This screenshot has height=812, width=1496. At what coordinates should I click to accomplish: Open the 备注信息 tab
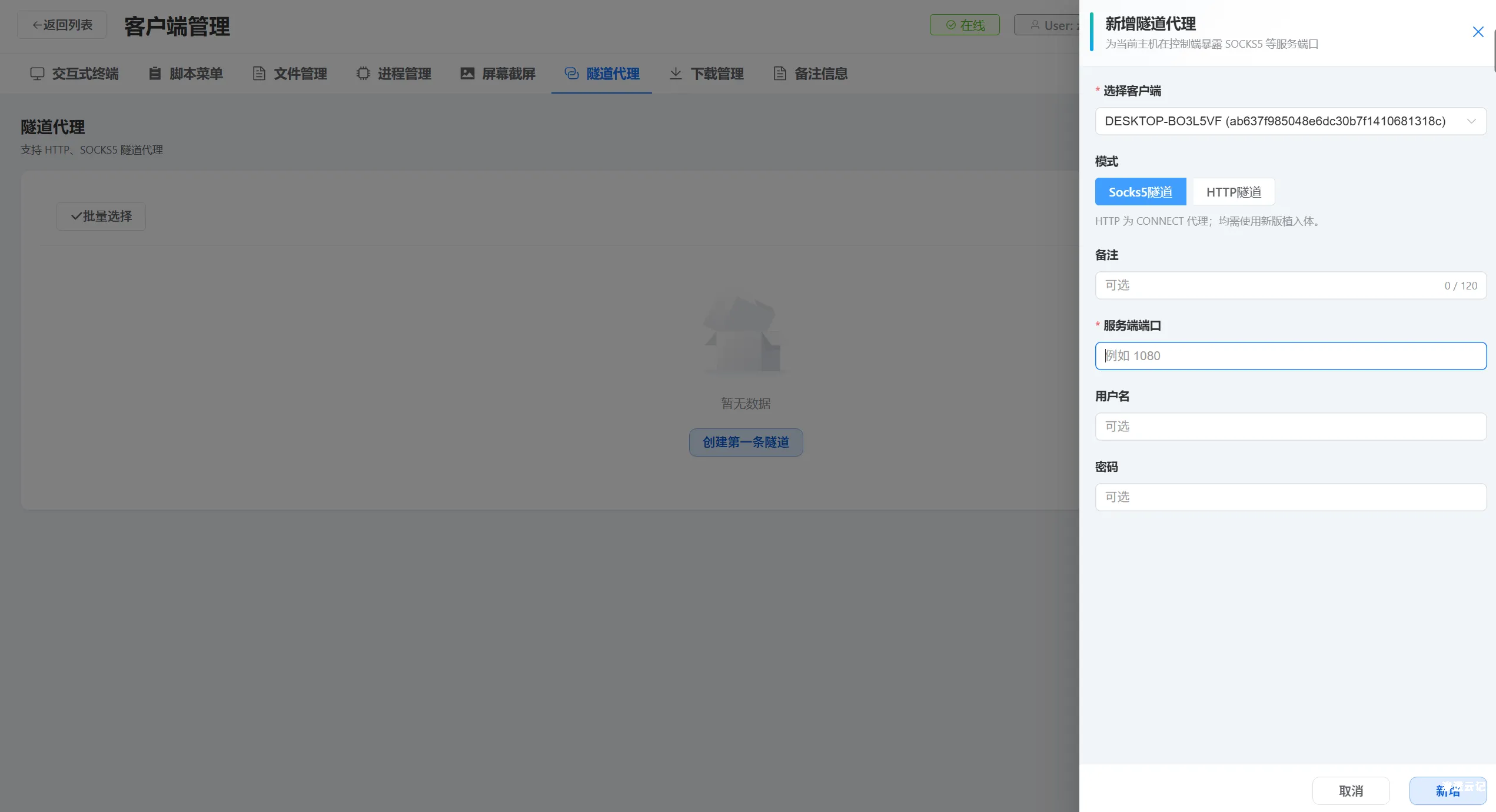coord(810,74)
